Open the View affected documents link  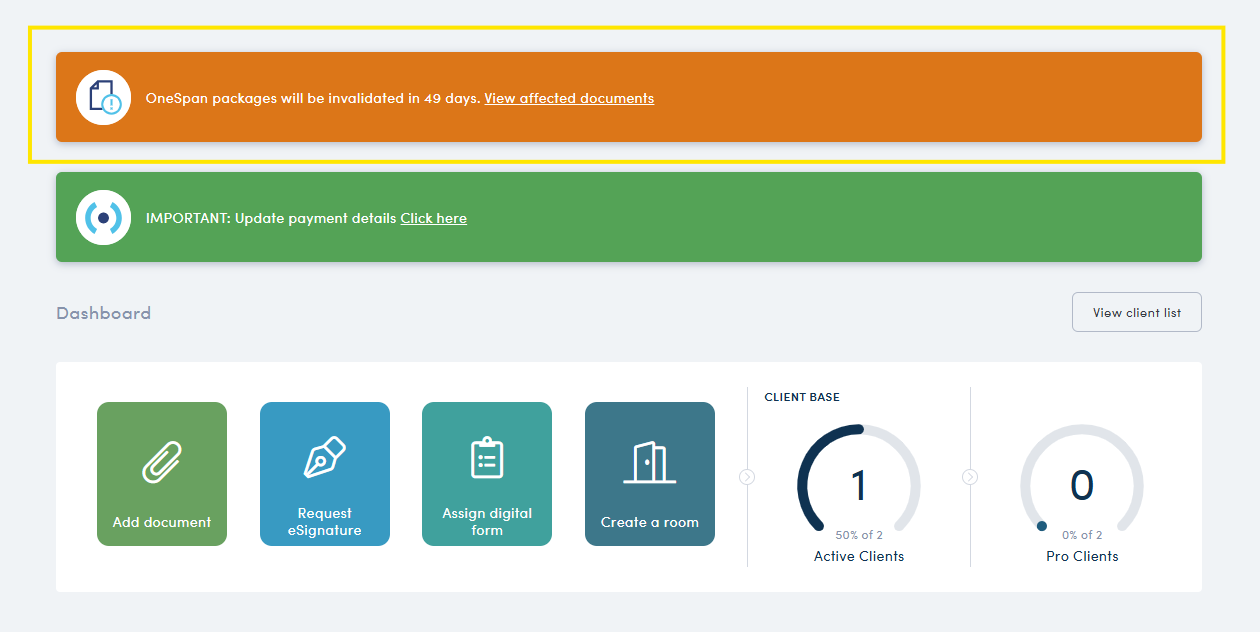point(569,98)
